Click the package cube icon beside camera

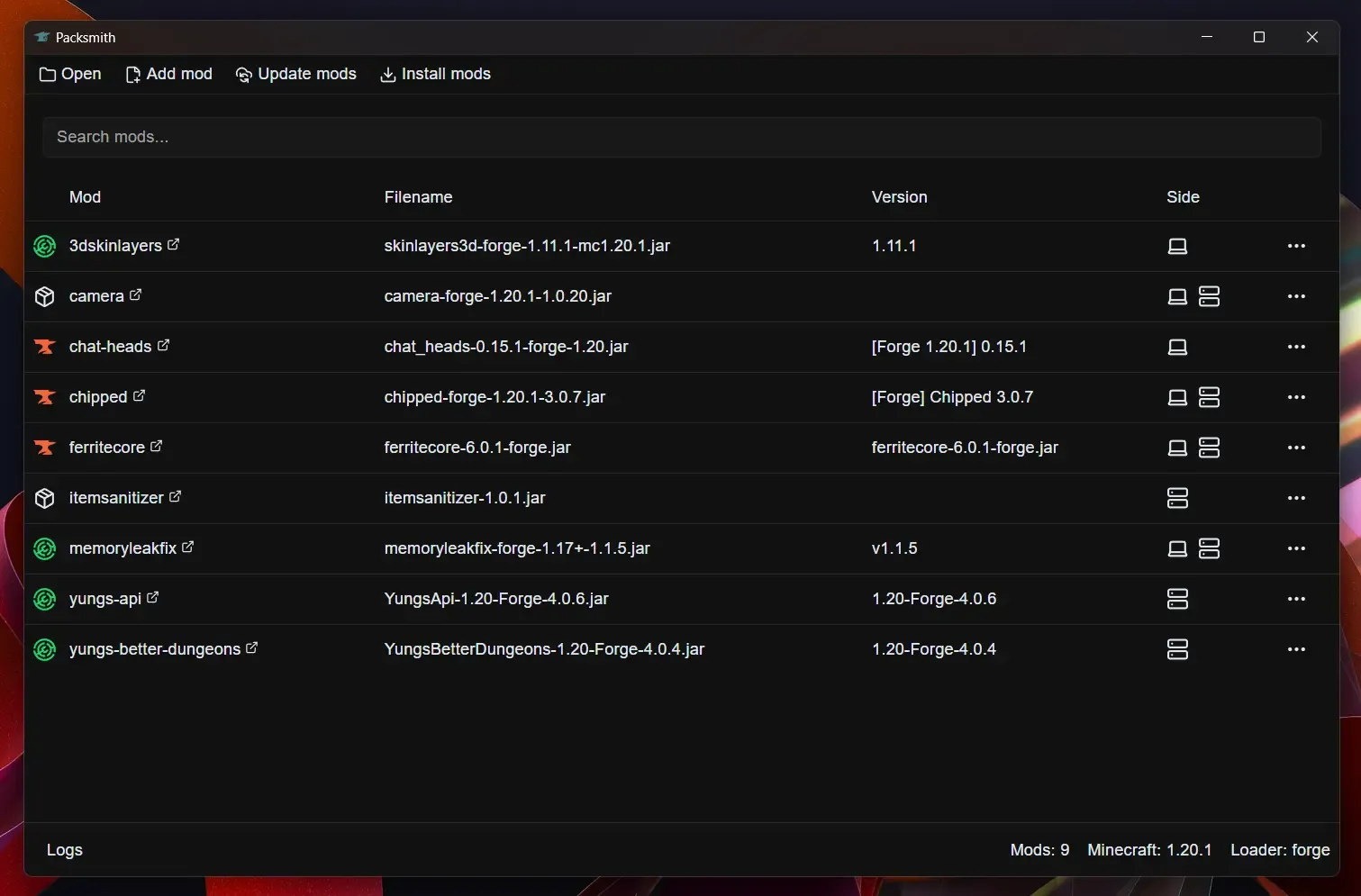[45, 296]
